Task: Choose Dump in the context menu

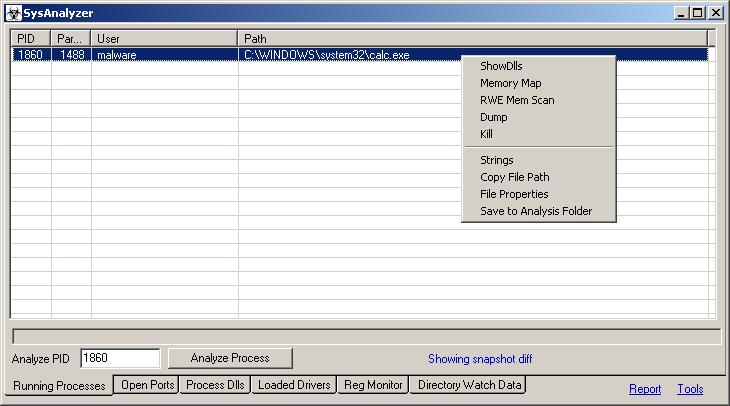Action: click(493, 117)
